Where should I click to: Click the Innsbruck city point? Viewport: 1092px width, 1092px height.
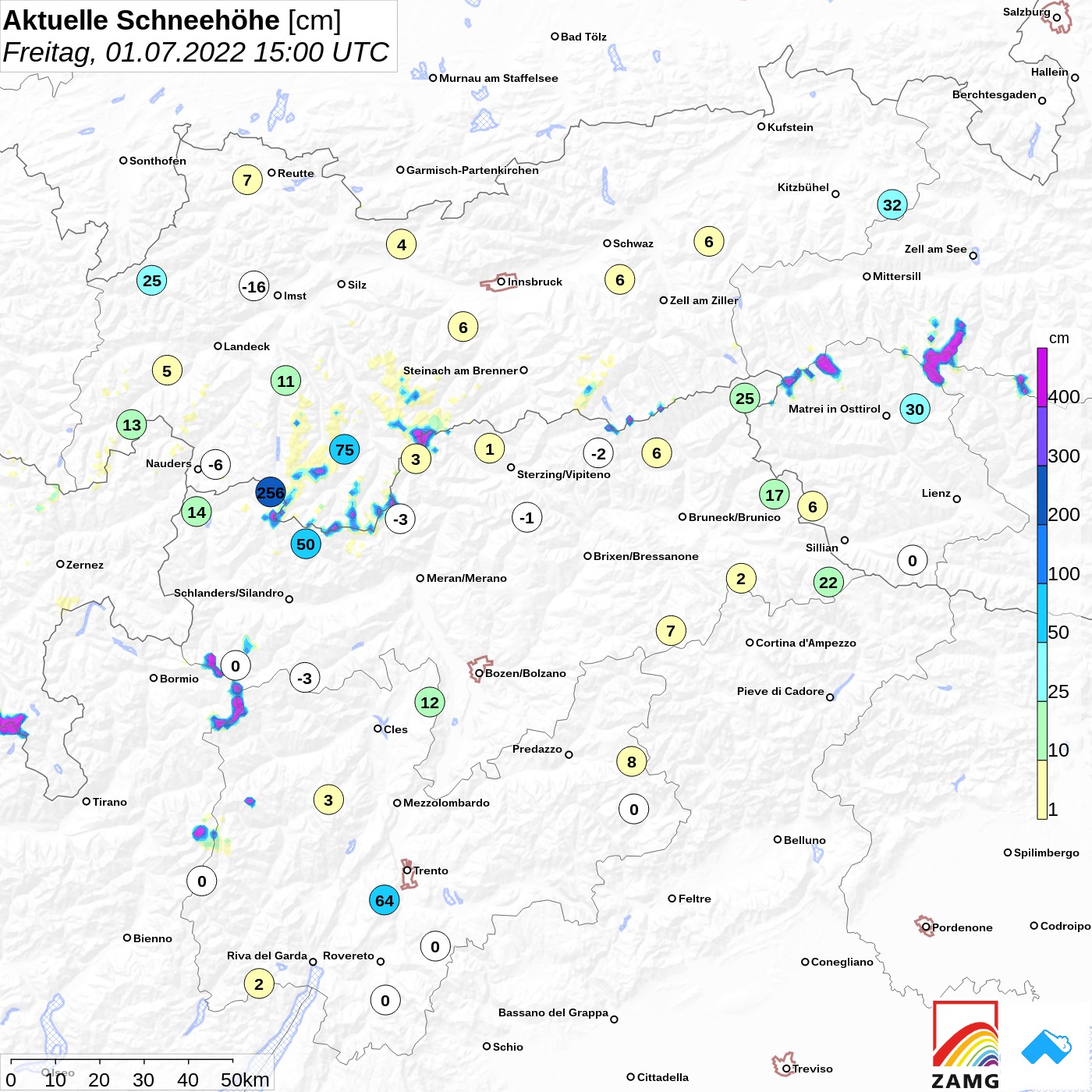[x=502, y=282]
